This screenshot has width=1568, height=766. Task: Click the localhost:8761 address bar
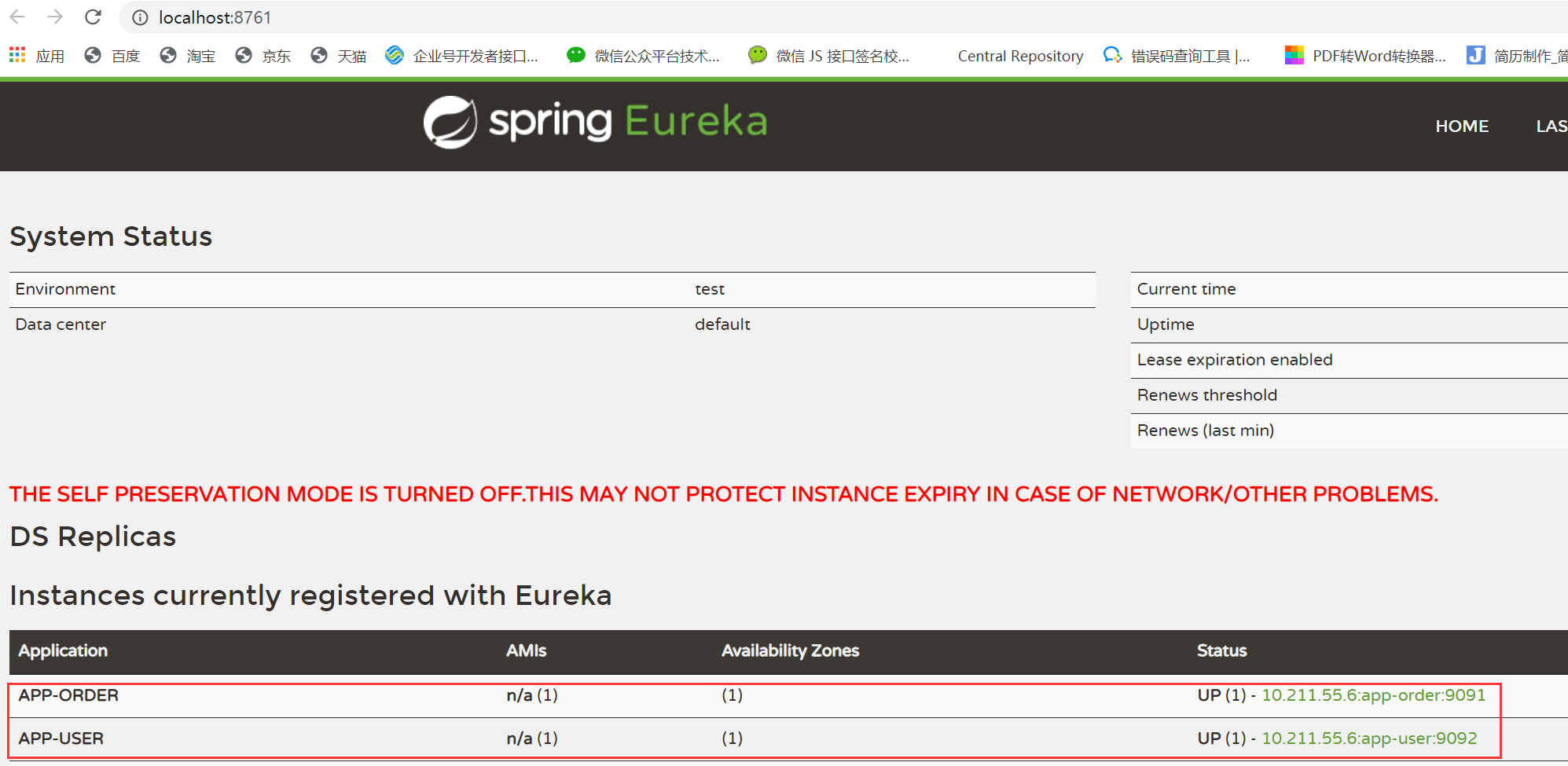pyautogui.click(x=843, y=17)
